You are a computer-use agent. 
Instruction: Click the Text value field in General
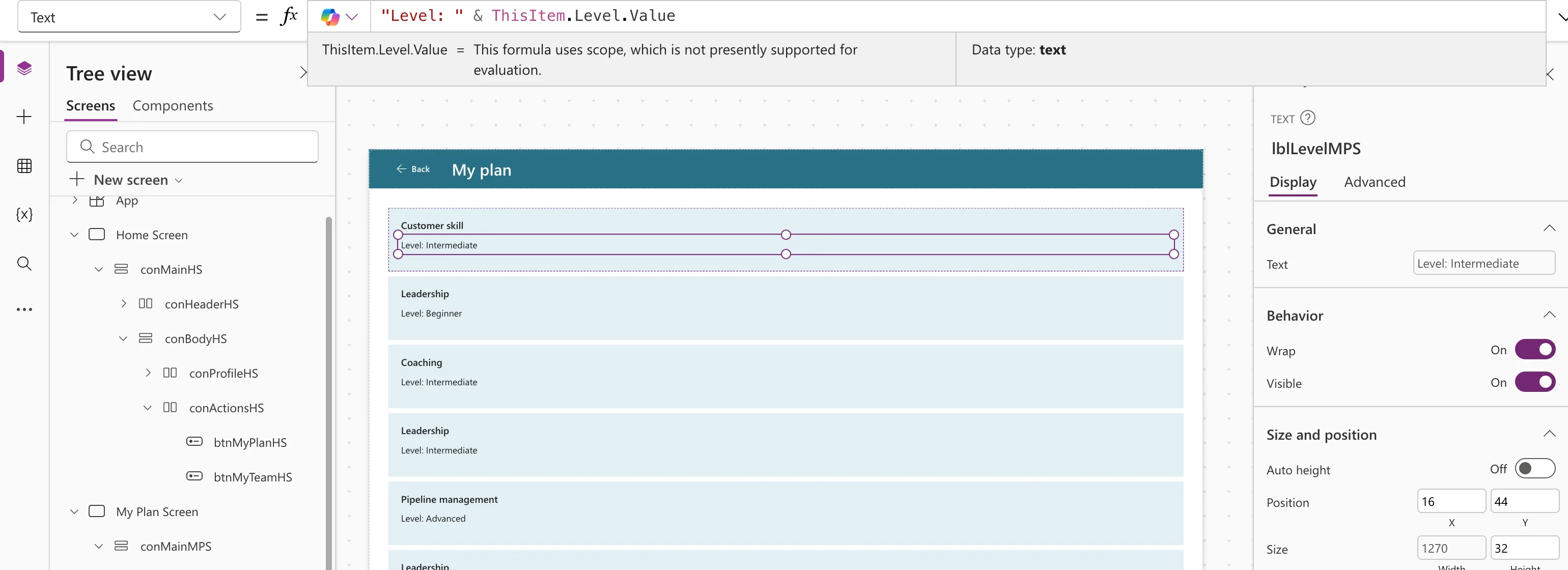click(x=1483, y=264)
